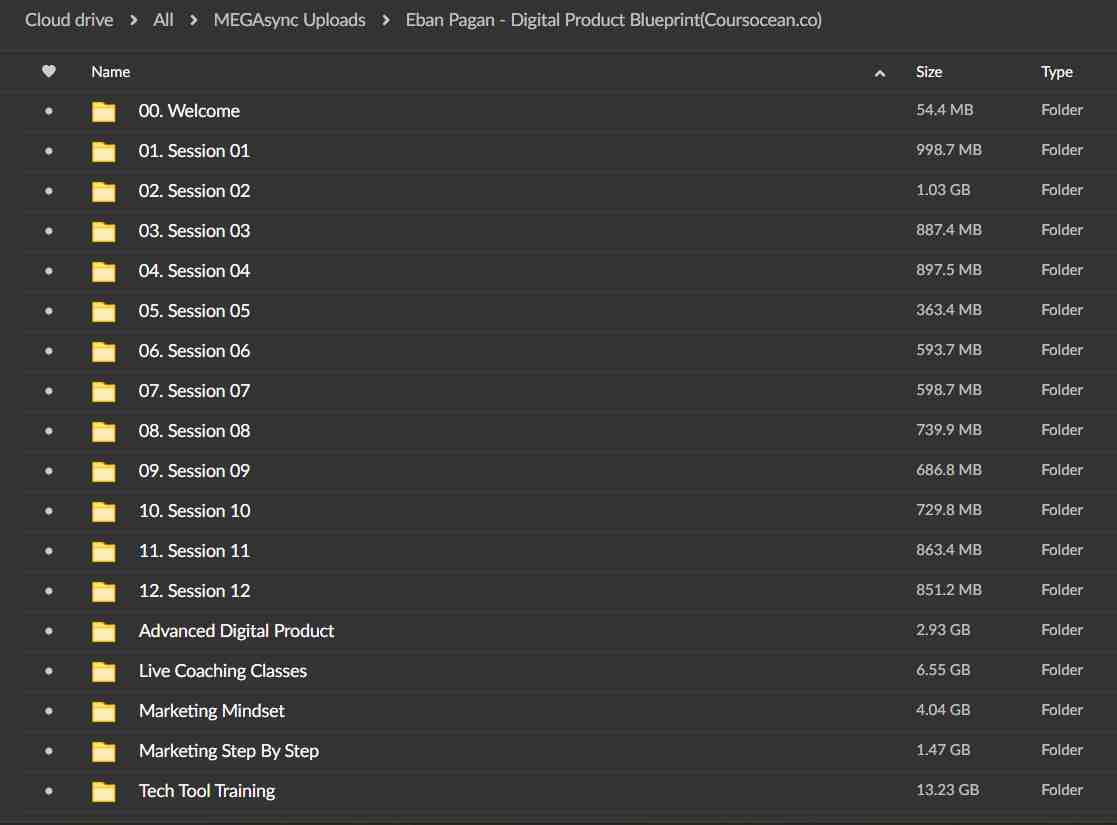Open the Advanced Digital Product folder icon
Image resolution: width=1117 pixels, height=825 pixels.
(x=103, y=631)
